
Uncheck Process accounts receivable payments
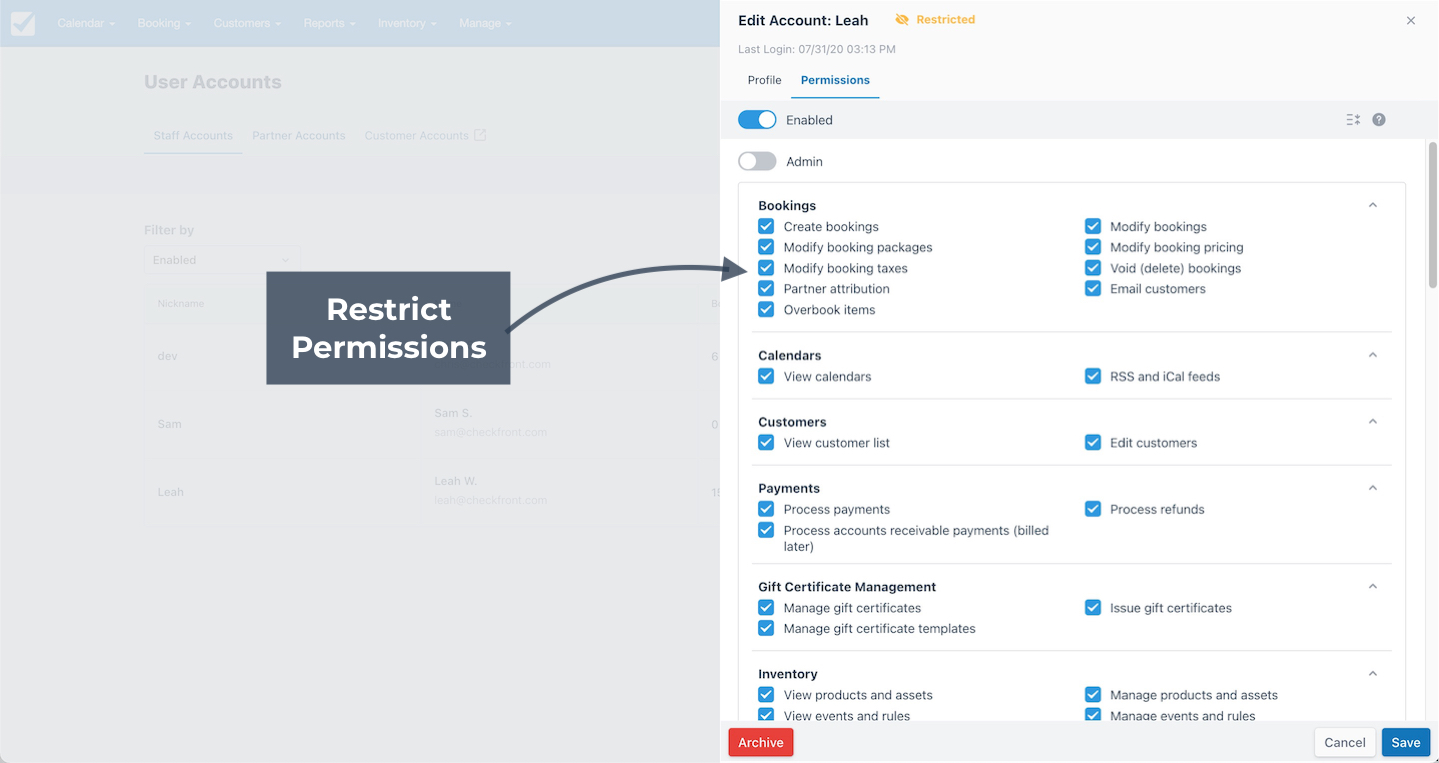766,530
